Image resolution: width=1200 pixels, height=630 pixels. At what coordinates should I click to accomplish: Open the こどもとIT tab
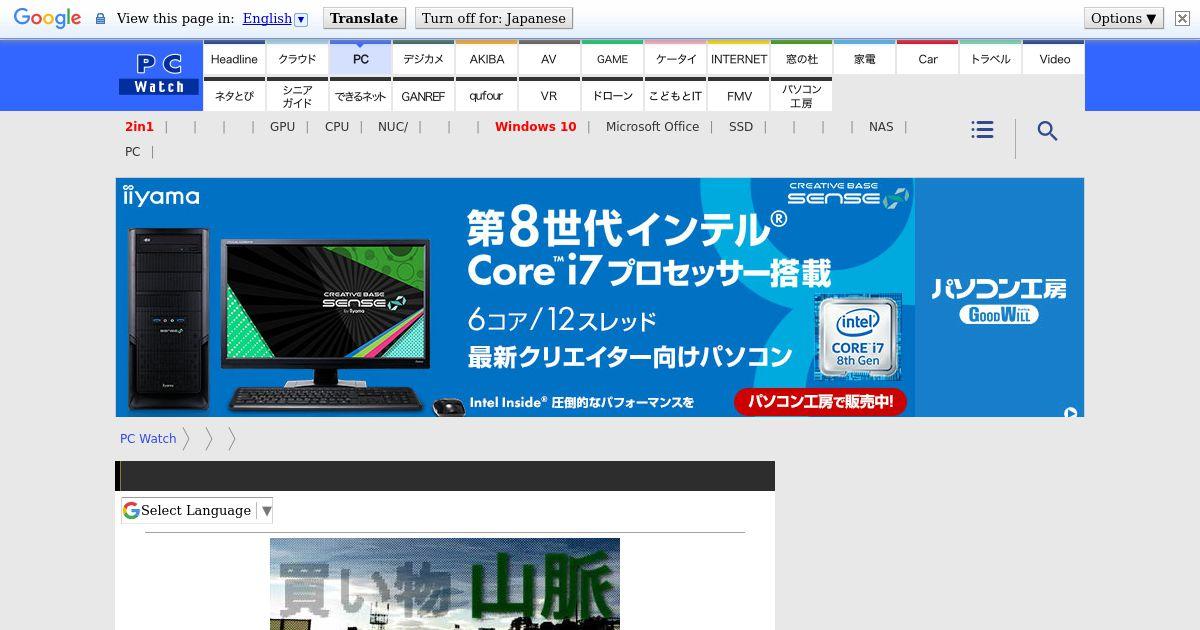point(675,96)
